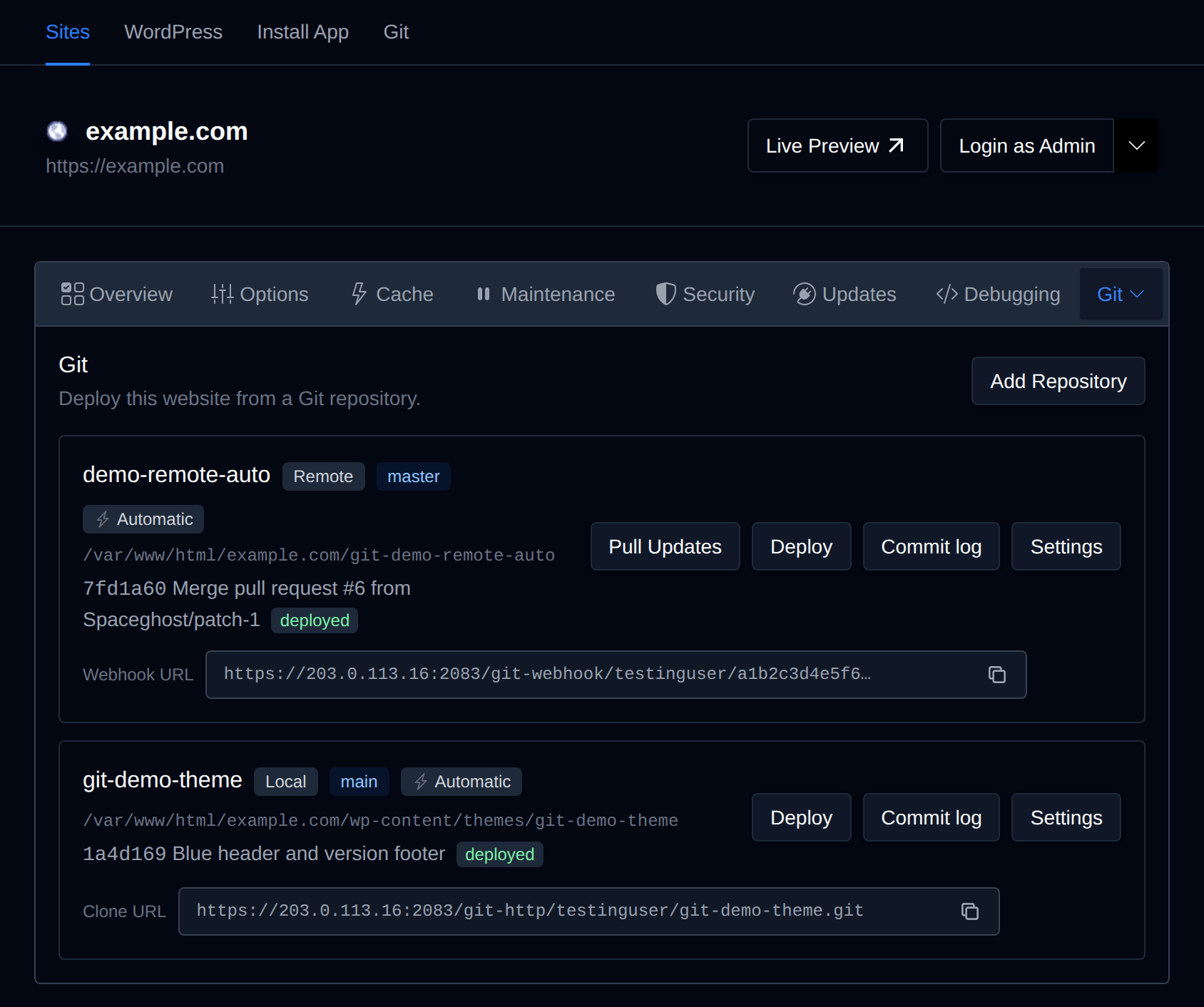
Task: Click the Add Repository button
Action: (x=1058, y=381)
